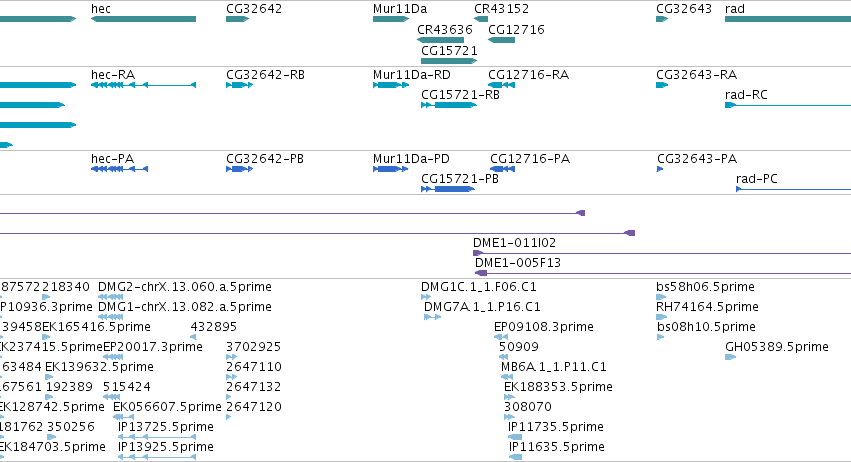Screen dimensions: 851x462
Task: Select the Mur11Da-PD protein label
Action: (x=411, y=159)
